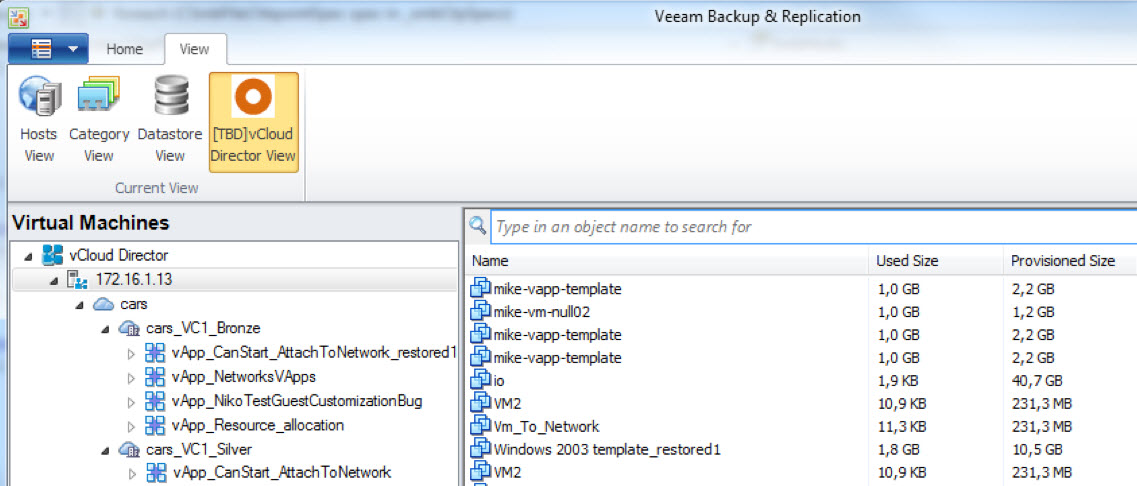Select the View ribbon tab
The image size is (1137, 486).
(x=194, y=49)
